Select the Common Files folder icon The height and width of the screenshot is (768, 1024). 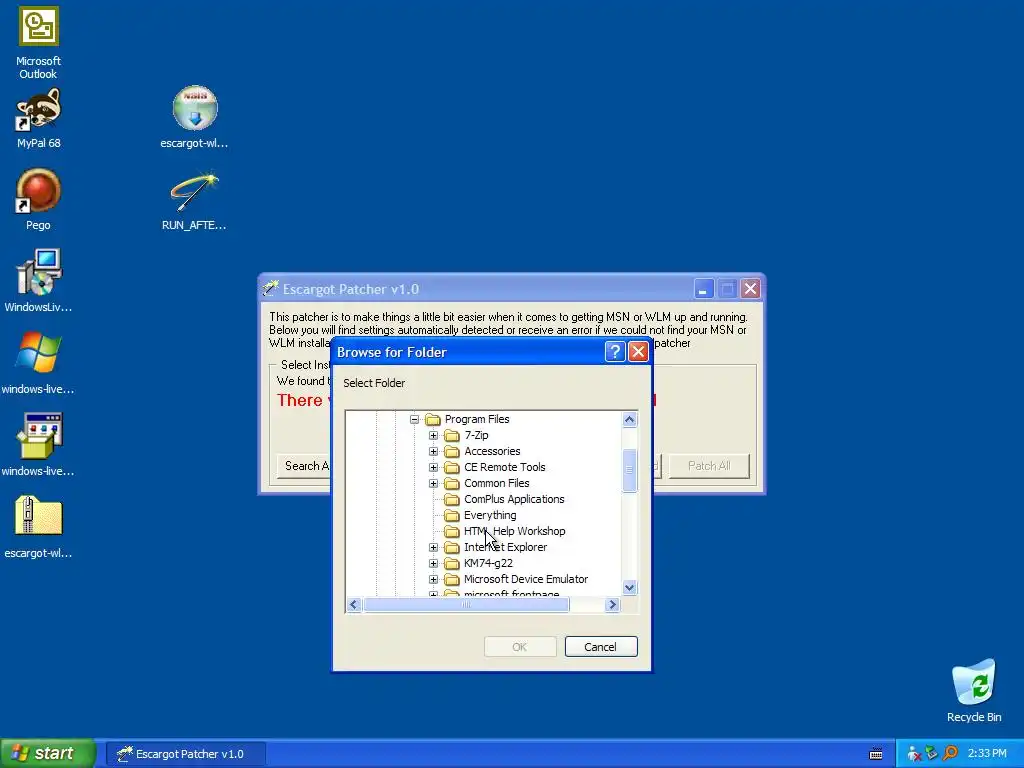[452, 483]
